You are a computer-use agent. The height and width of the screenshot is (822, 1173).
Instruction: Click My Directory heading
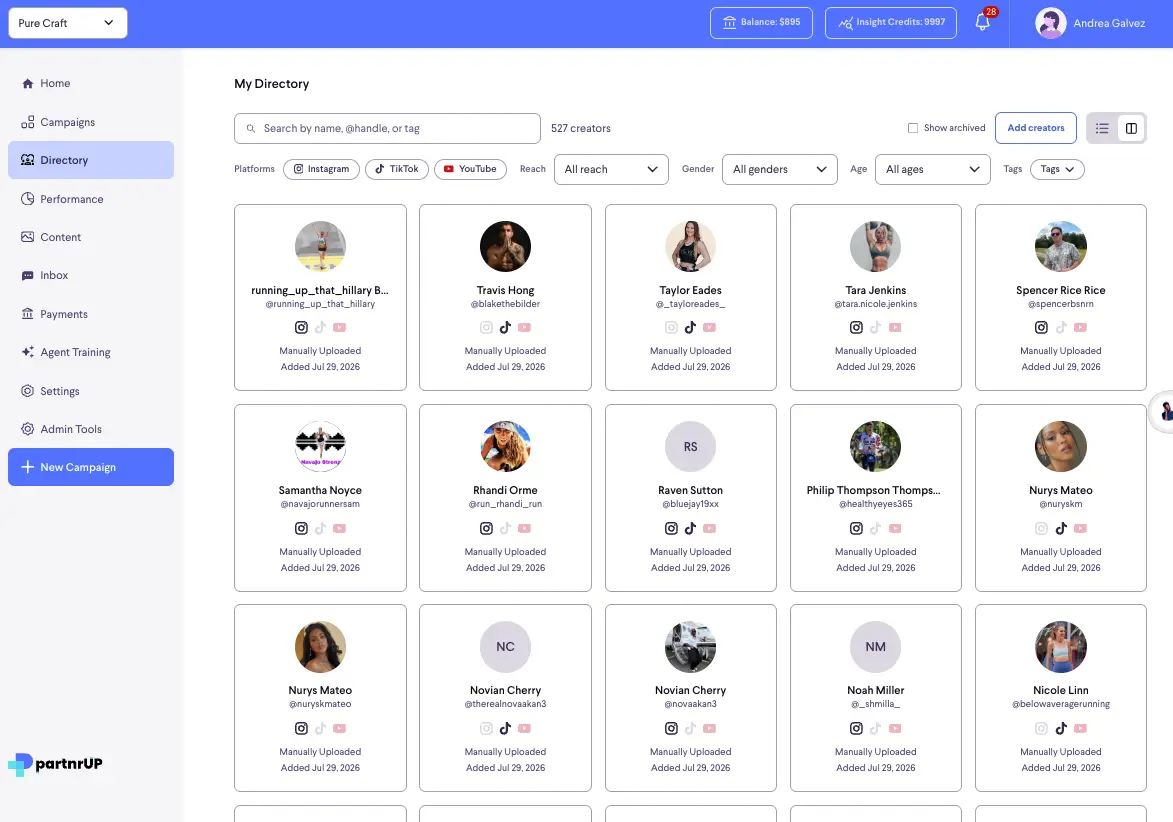pyautogui.click(x=272, y=84)
